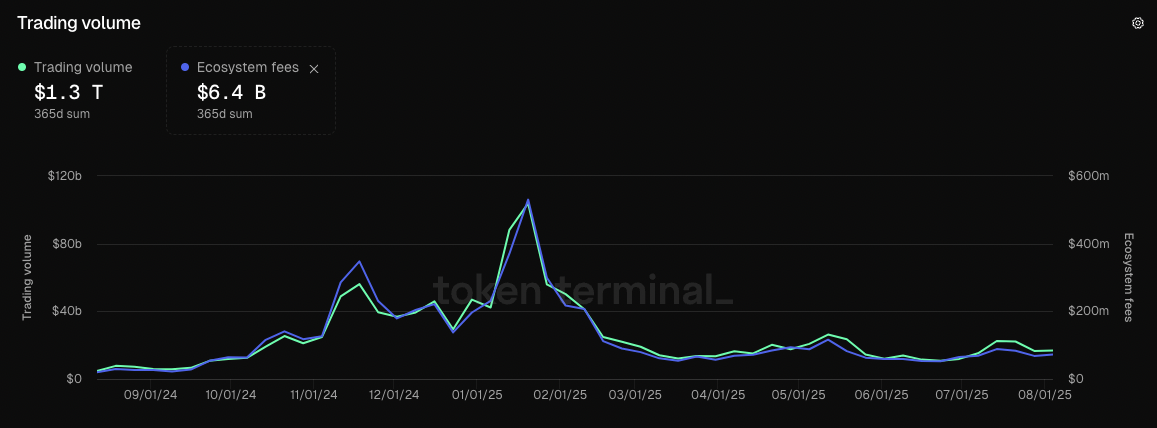The height and width of the screenshot is (428, 1157).
Task: Click the $1.3 T sum value
Action: point(68,92)
